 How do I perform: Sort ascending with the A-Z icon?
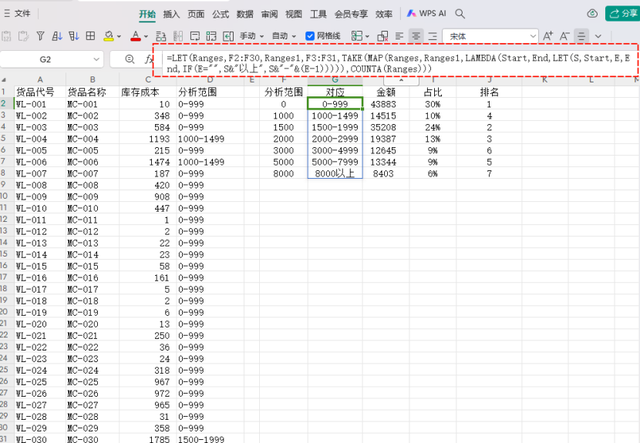57,36
